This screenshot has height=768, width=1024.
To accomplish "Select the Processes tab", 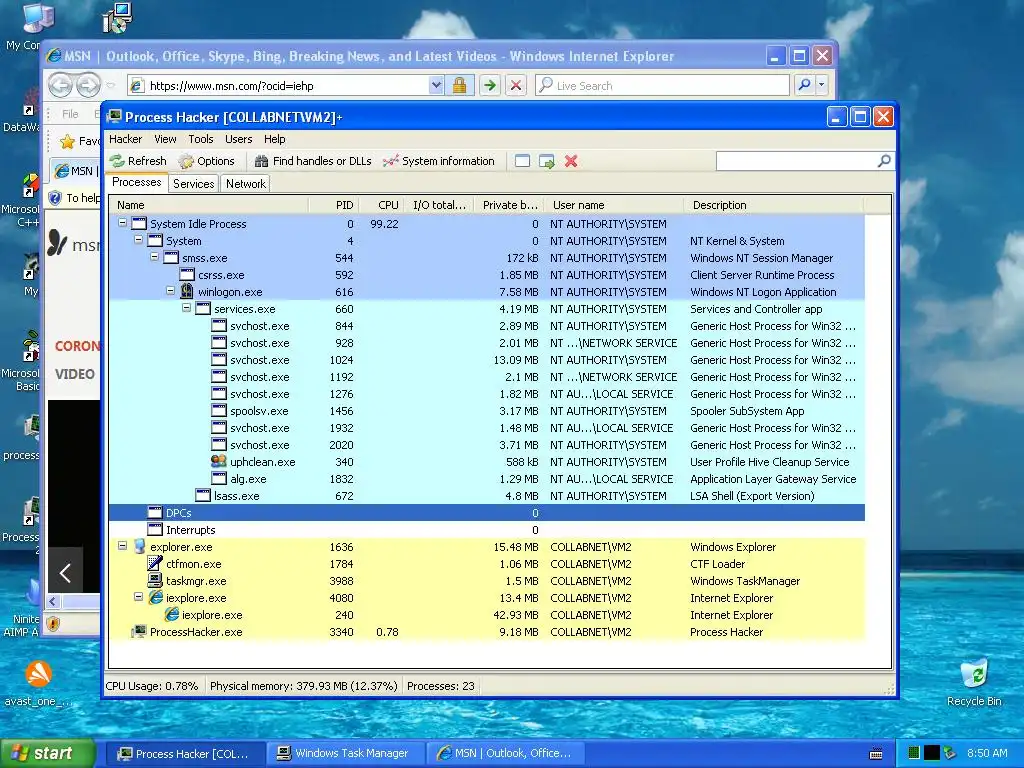I will (136, 182).
